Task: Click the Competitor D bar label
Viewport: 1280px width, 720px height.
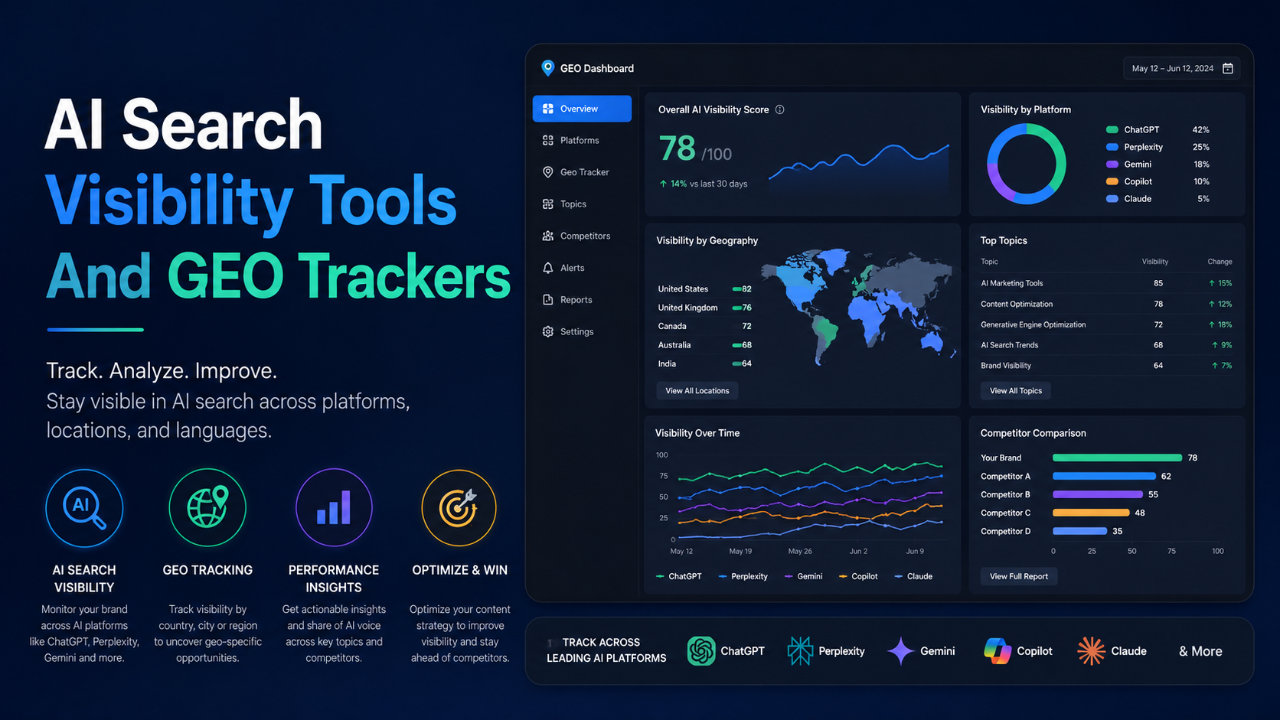Action: [x=1005, y=531]
